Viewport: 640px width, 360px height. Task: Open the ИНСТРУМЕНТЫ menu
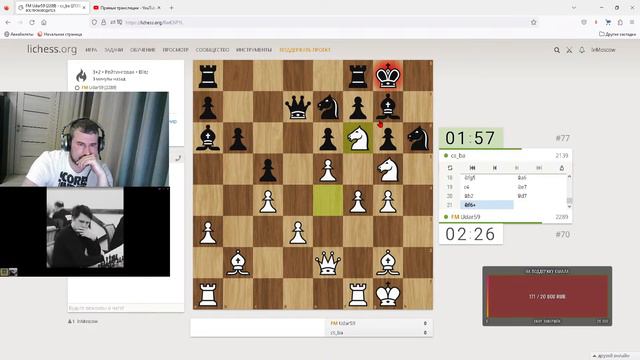(x=254, y=50)
